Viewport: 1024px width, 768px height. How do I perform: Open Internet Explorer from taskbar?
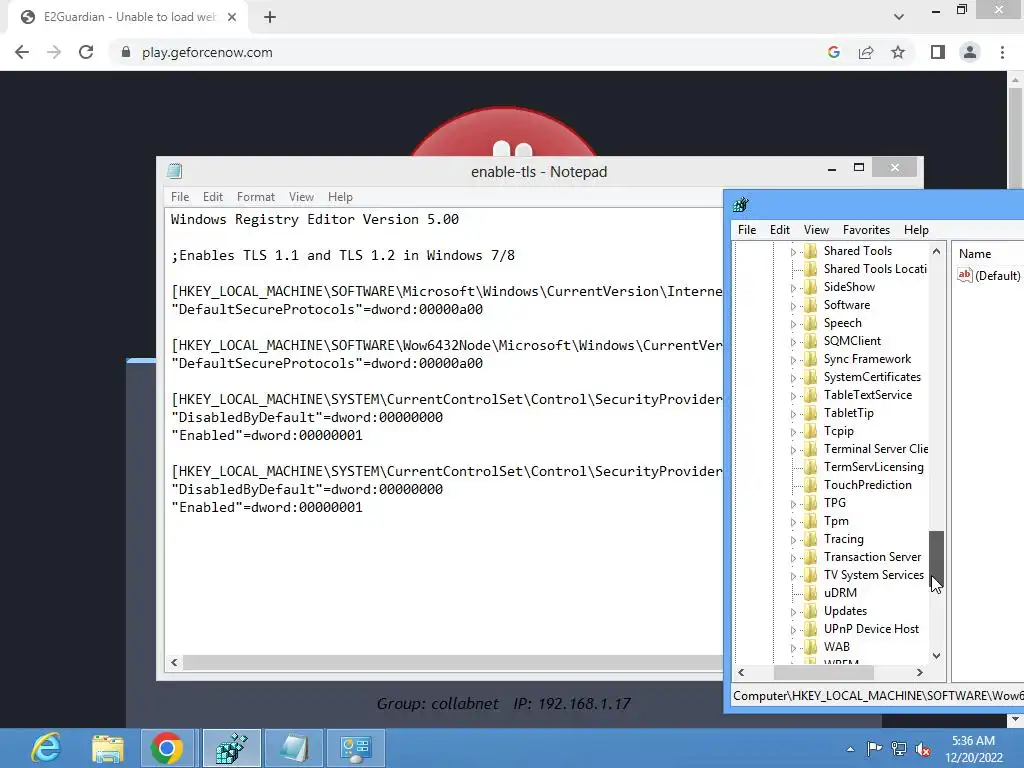pos(46,748)
